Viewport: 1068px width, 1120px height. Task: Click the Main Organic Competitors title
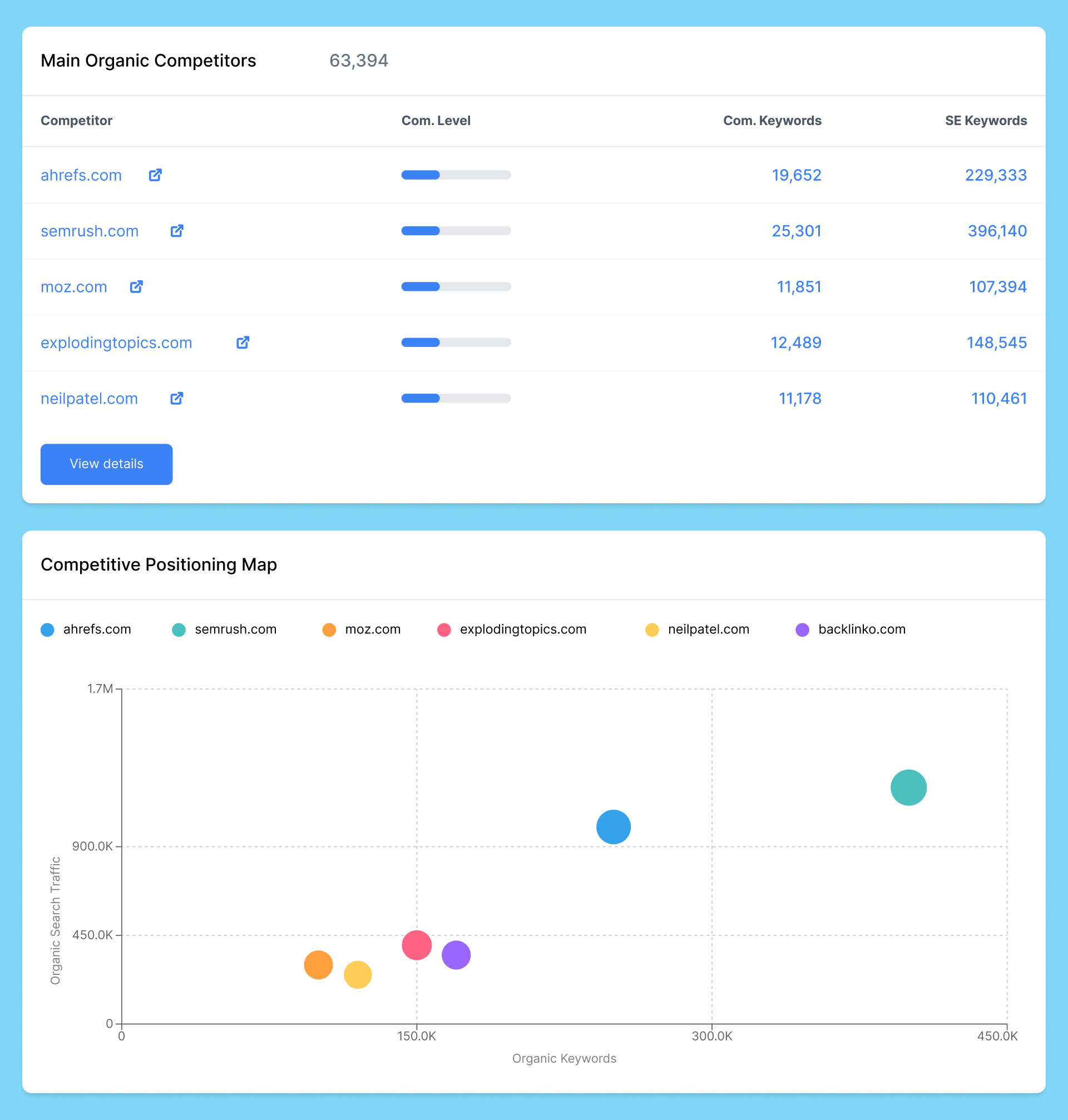point(148,60)
